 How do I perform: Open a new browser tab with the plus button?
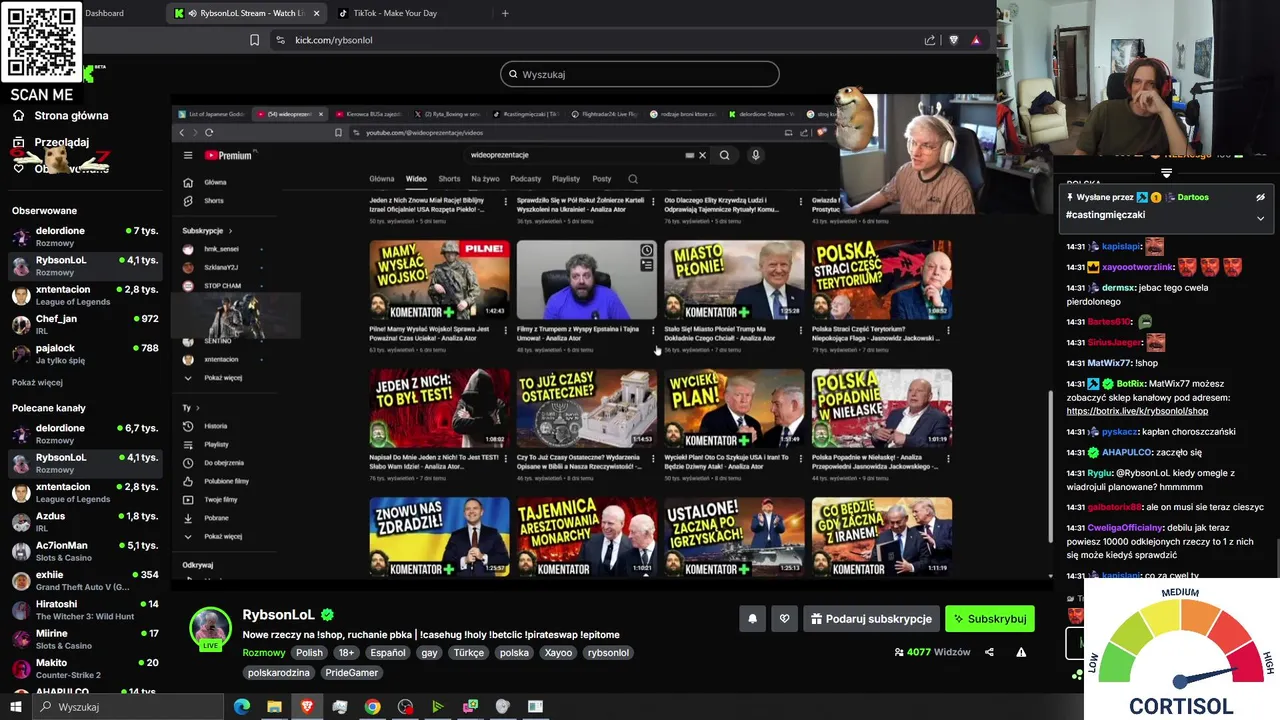pos(505,13)
